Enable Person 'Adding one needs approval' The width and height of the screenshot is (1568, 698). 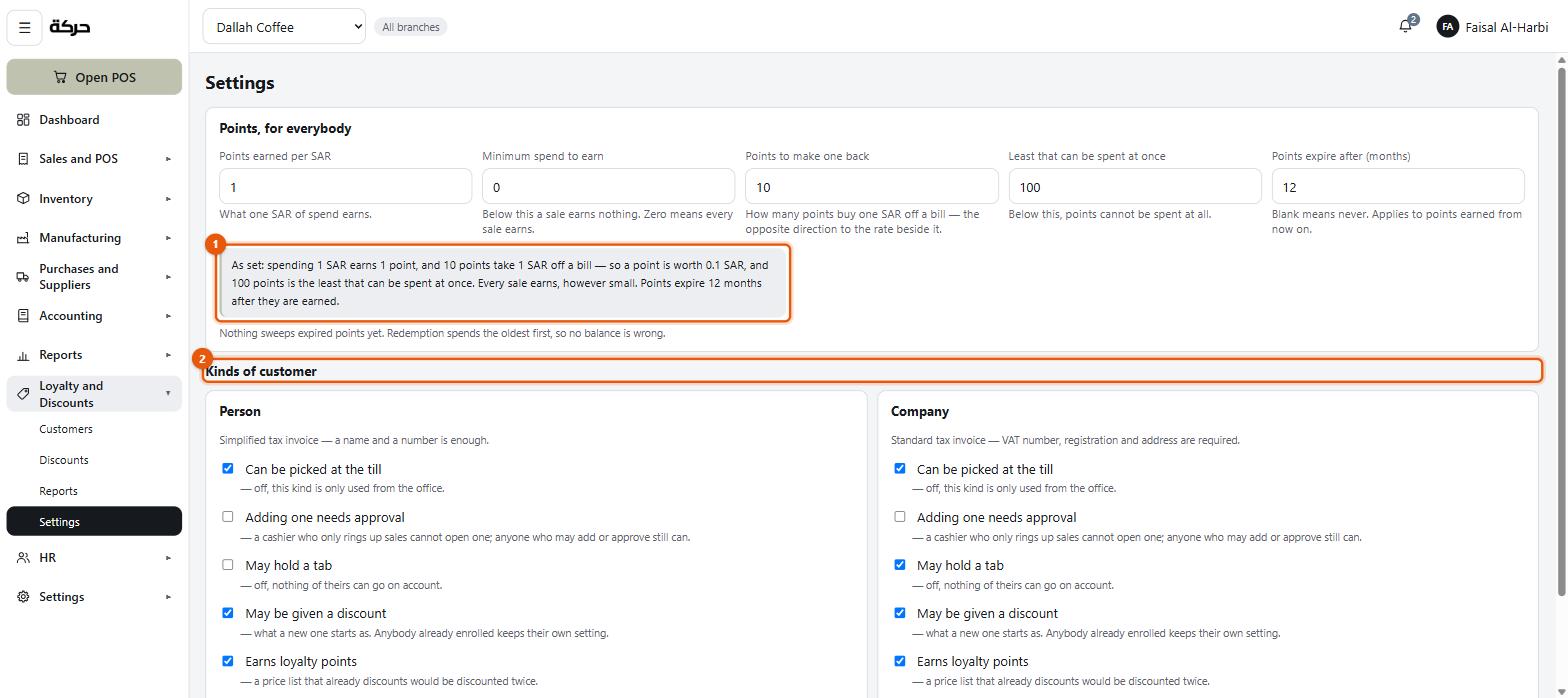point(228,516)
